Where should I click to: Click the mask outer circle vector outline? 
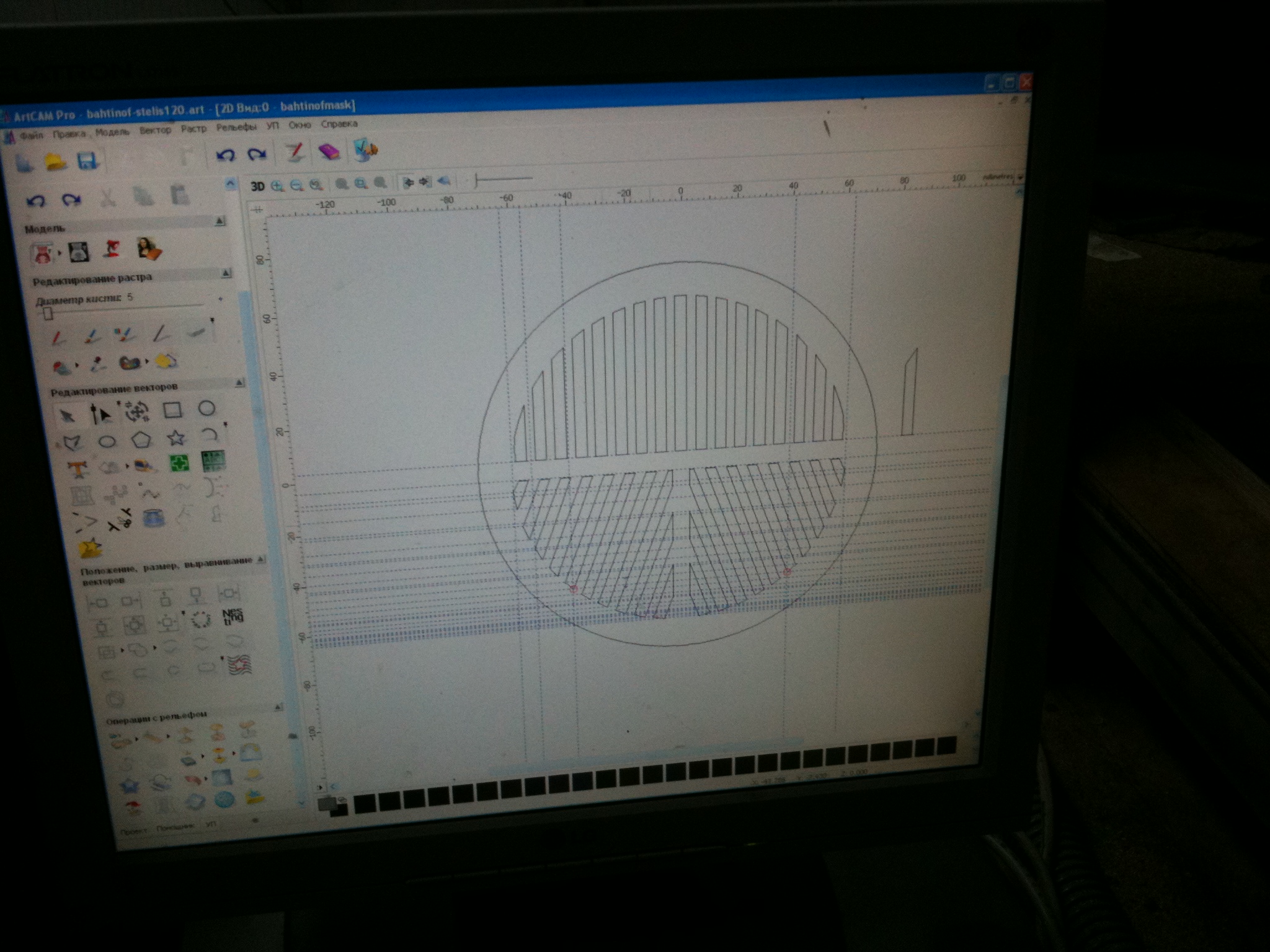coord(677,454)
